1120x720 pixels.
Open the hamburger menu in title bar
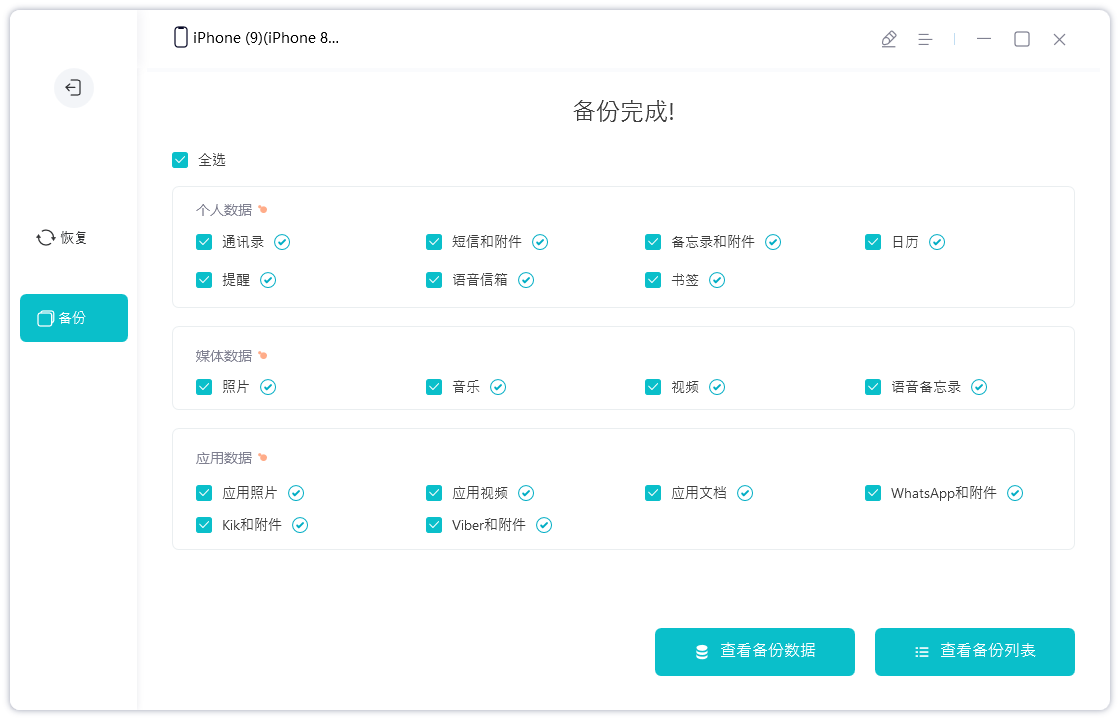coord(924,39)
